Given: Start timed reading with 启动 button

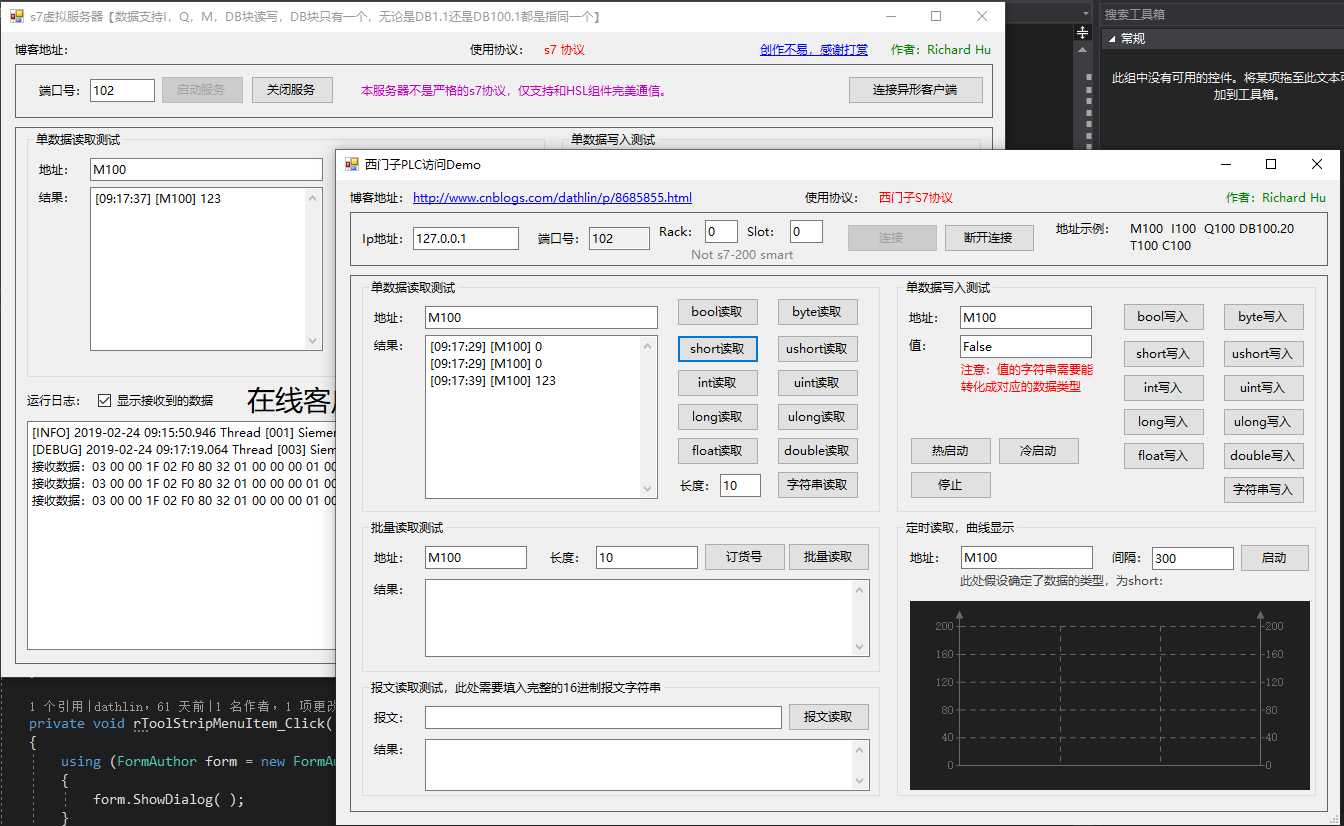Looking at the screenshot, I should 1274,558.
